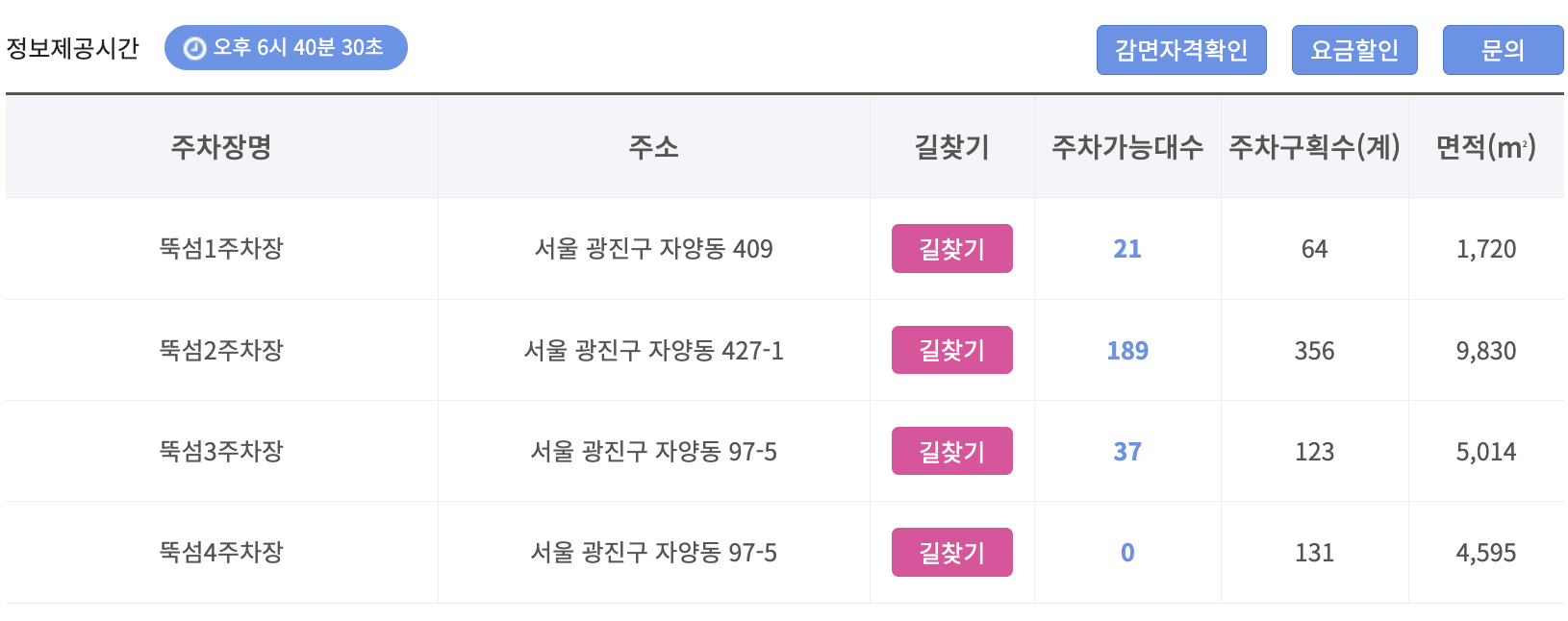Click the available spaces count 189 for 뚝섬2주차장
This screenshot has width=1568, height=621.
1126,350
